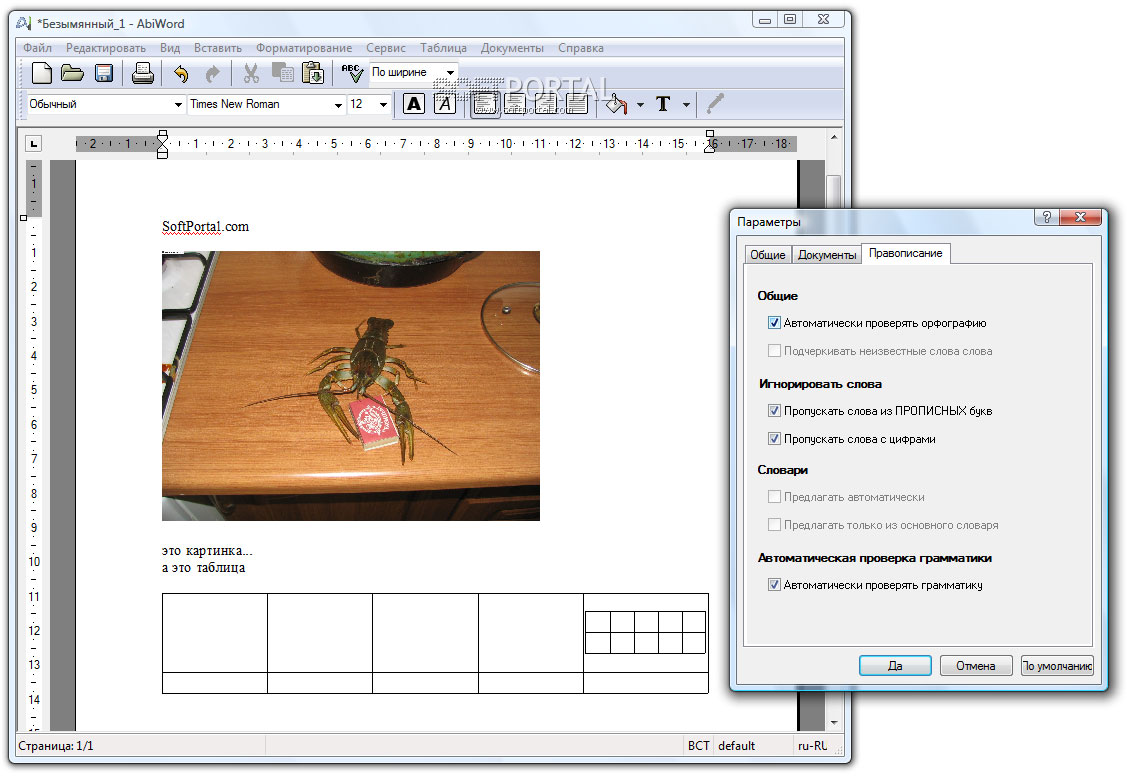Image resolution: width=1130 pixels, height=779 pixels.
Task: Toggle 'Пропускать слова с цифрами' checkbox
Action: [774, 439]
